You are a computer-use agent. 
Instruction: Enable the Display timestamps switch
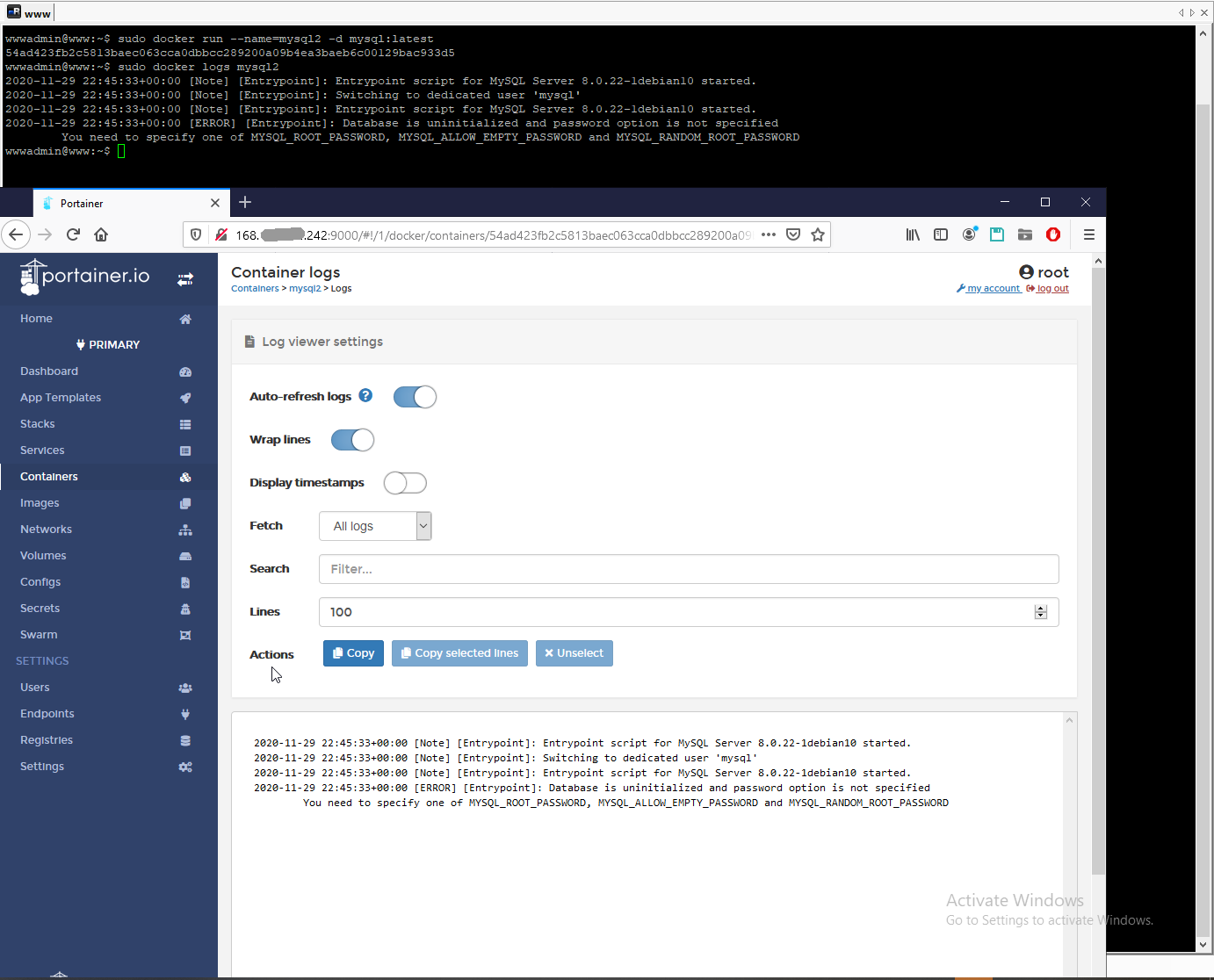click(x=405, y=483)
